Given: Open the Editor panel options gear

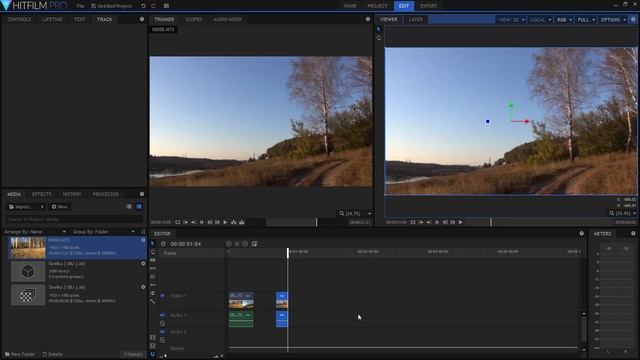Looking at the screenshot, I should coord(582,233).
